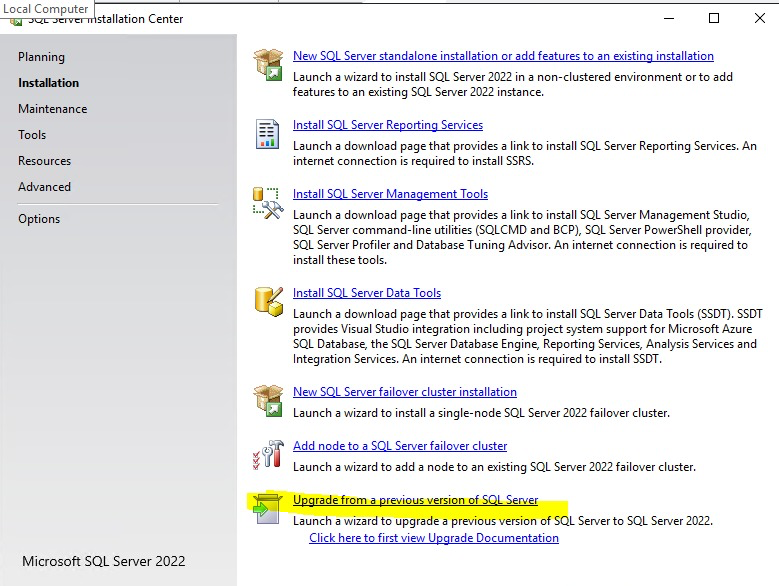Close the SQL Server Installation Center window

pos(760,18)
